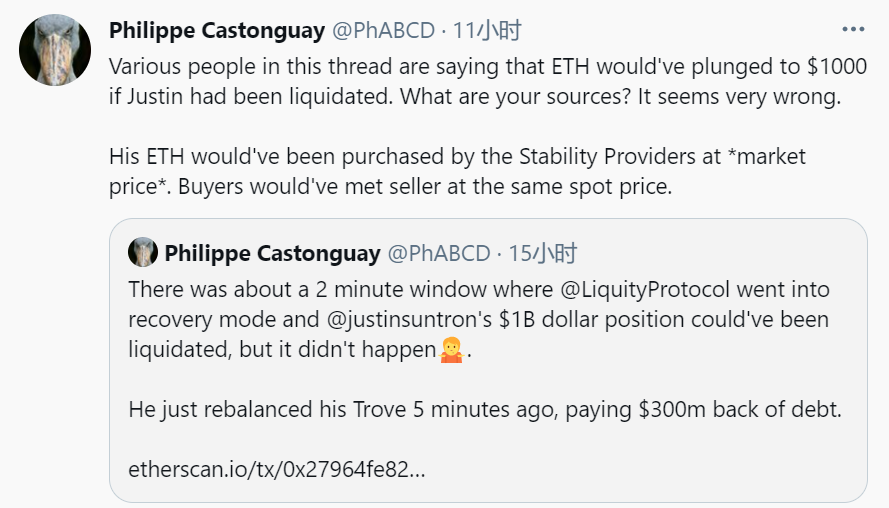Open the three-dot more options menu
889x508 pixels.
coord(852,29)
